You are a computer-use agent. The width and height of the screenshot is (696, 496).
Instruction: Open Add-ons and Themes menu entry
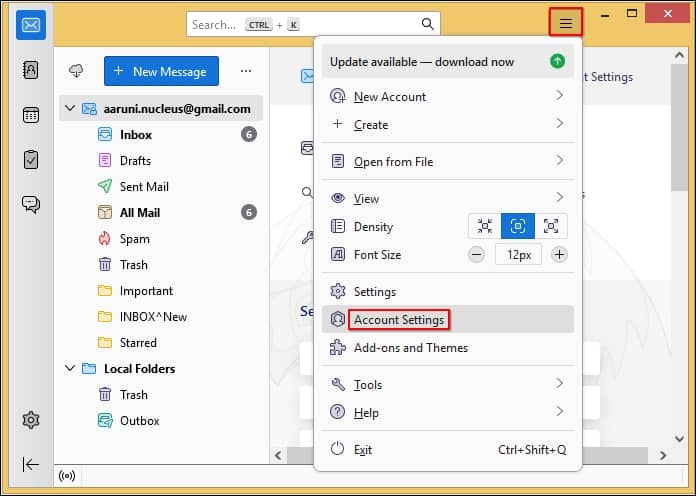point(410,348)
